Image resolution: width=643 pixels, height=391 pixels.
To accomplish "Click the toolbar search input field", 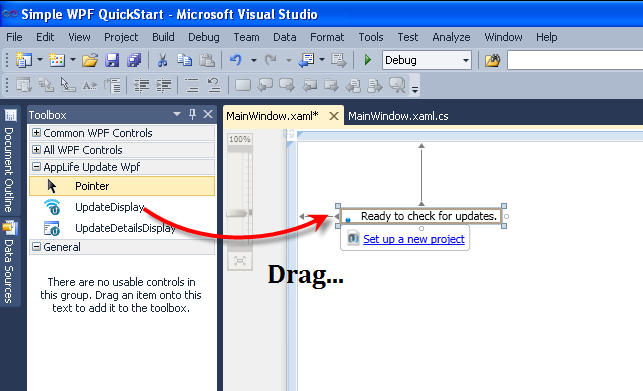I will tap(575, 60).
